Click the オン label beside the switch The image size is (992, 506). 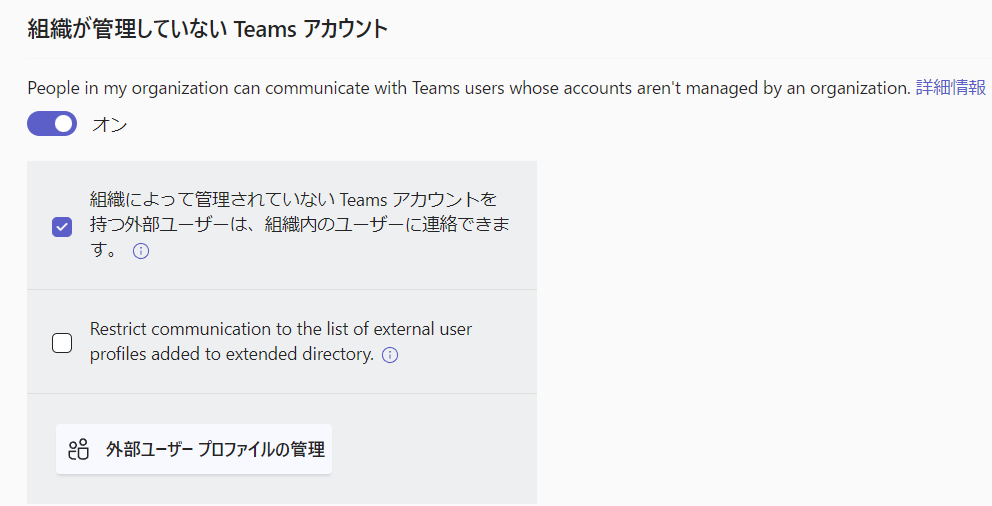point(109,125)
